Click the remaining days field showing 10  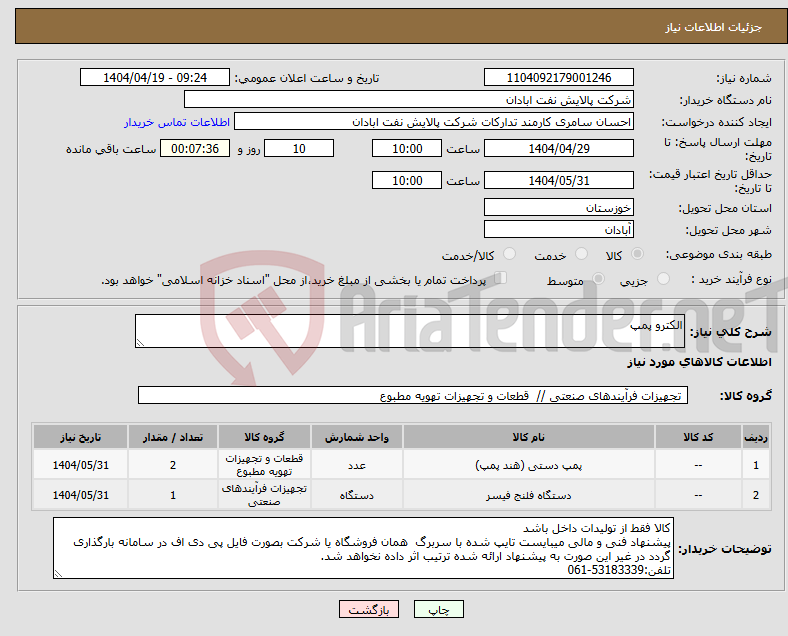(x=299, y=148)
